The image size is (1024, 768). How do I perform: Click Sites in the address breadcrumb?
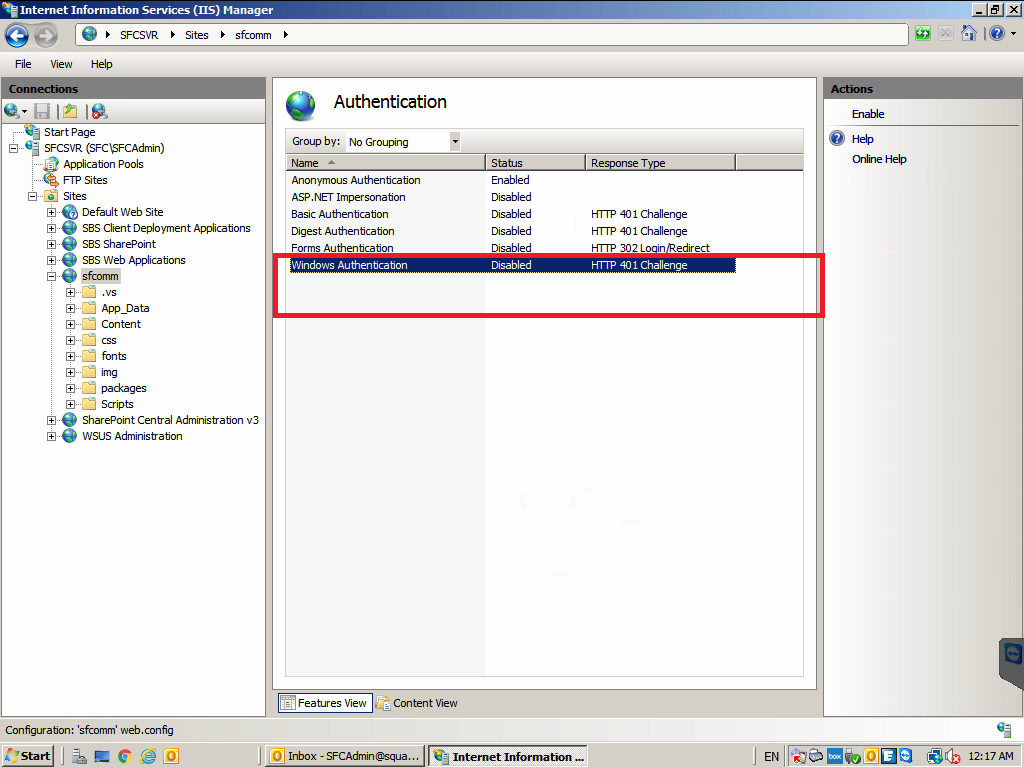pyautogui.click(x=197, y=35)
